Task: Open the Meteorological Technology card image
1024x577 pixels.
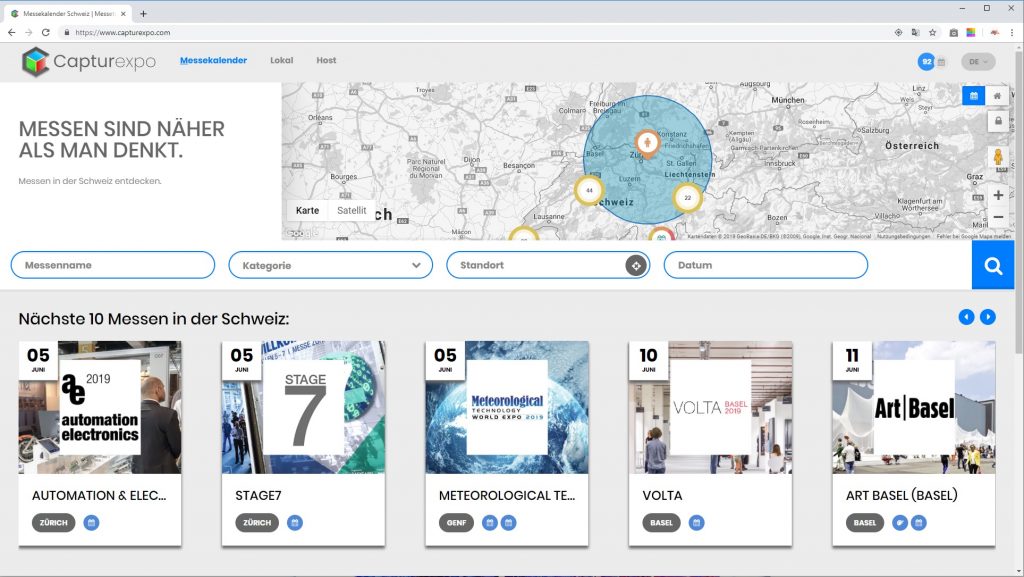Action: [507, 407]
